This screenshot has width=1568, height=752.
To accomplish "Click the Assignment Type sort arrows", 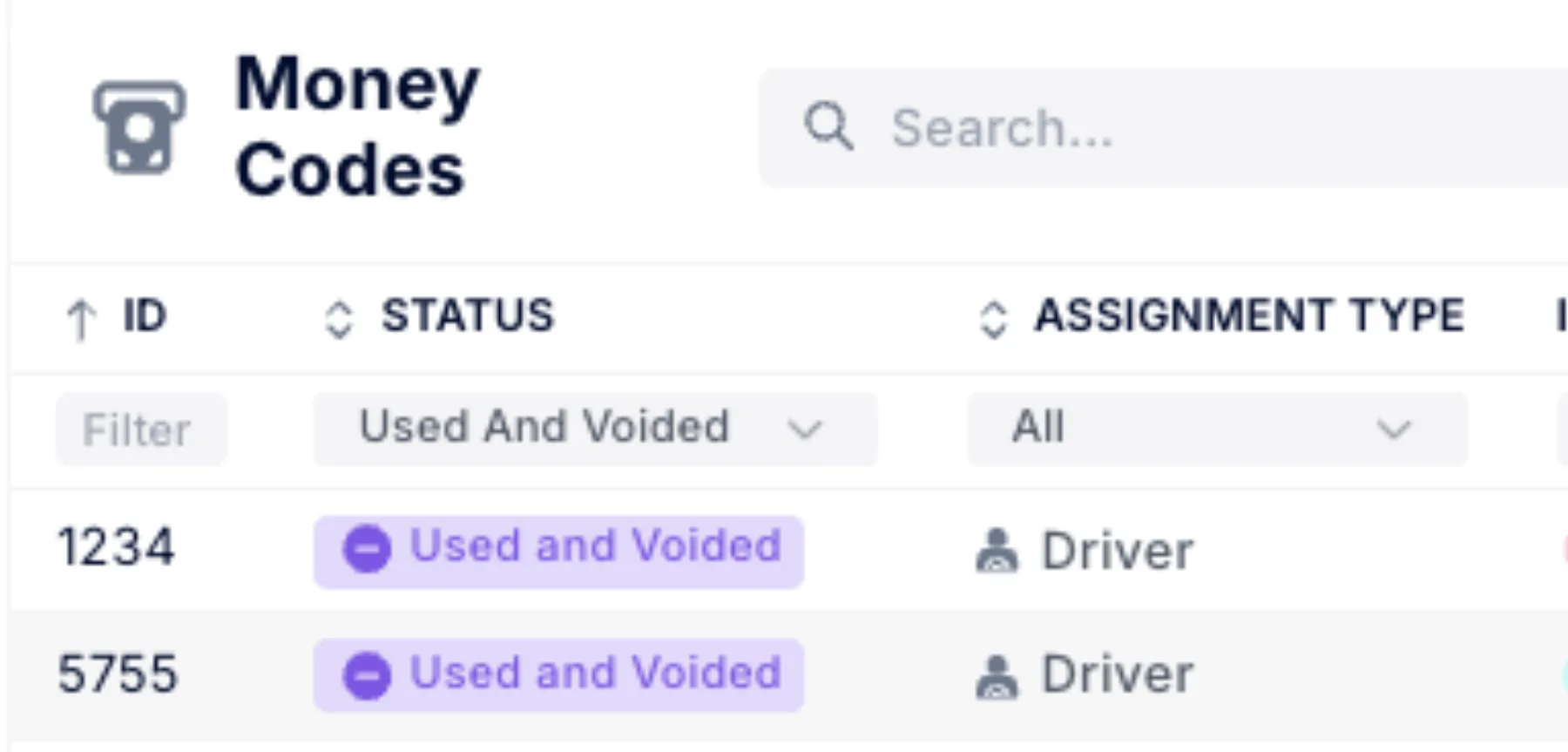I will click(994, 319).
